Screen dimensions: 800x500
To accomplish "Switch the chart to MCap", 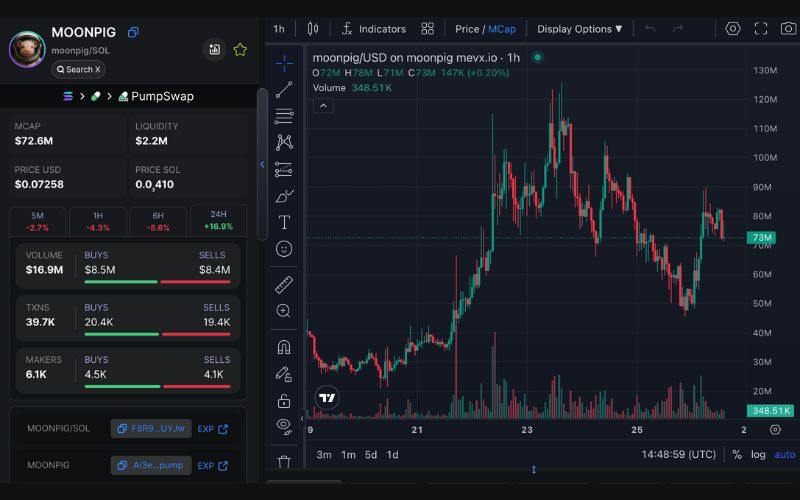I will [x=502, y=29].
